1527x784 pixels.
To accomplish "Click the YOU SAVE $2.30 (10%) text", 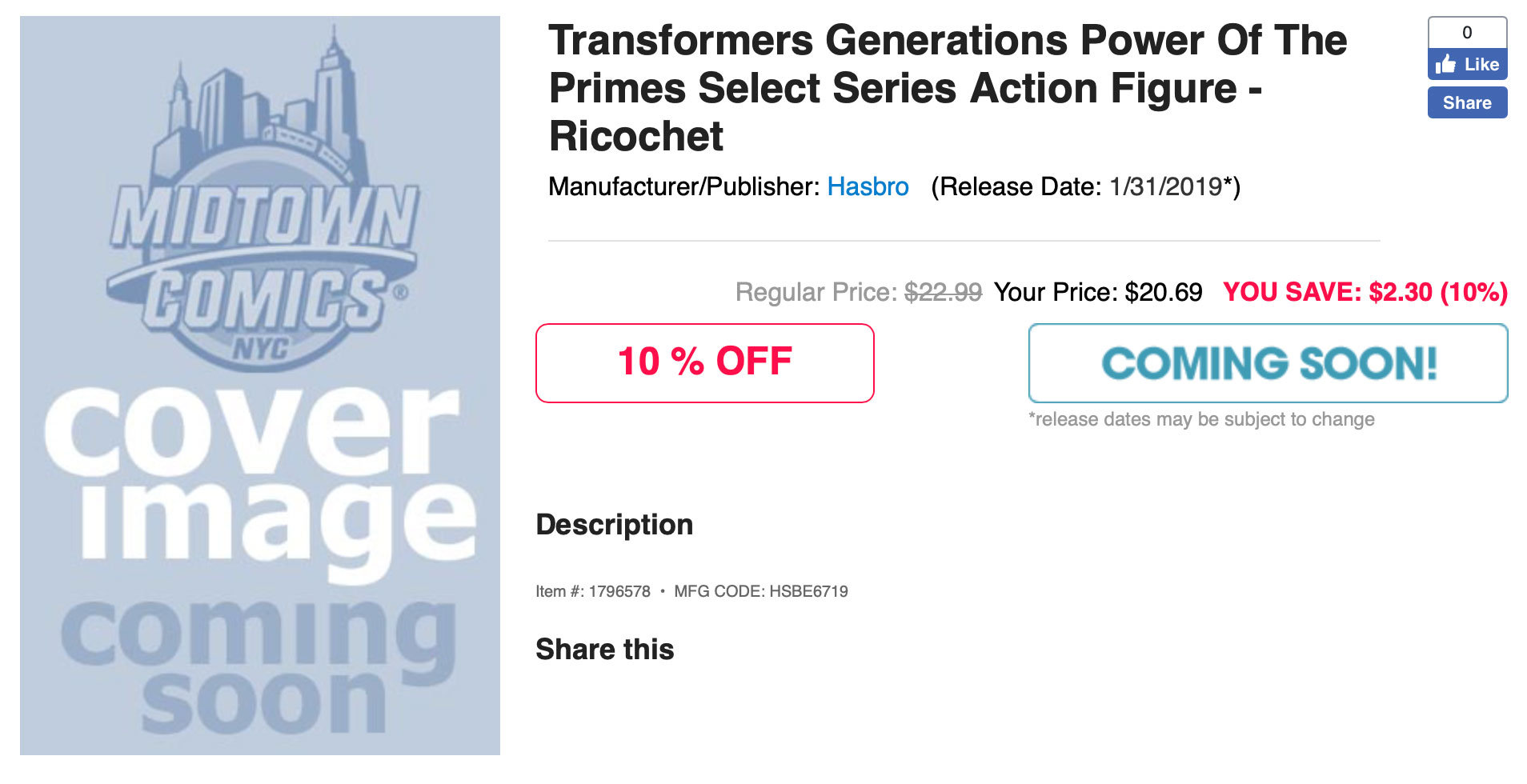I will (1365, 292).
